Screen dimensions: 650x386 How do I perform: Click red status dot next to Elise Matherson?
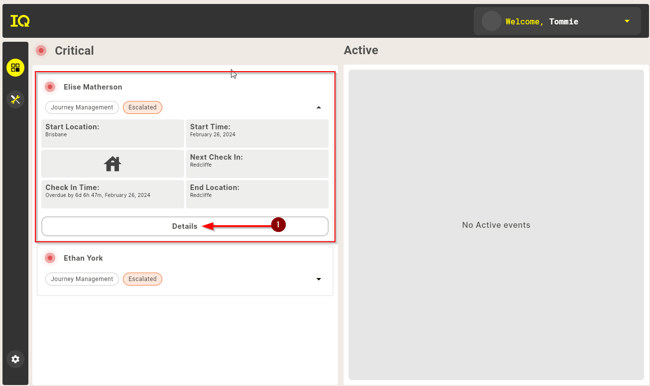click(x=50, y=87)
